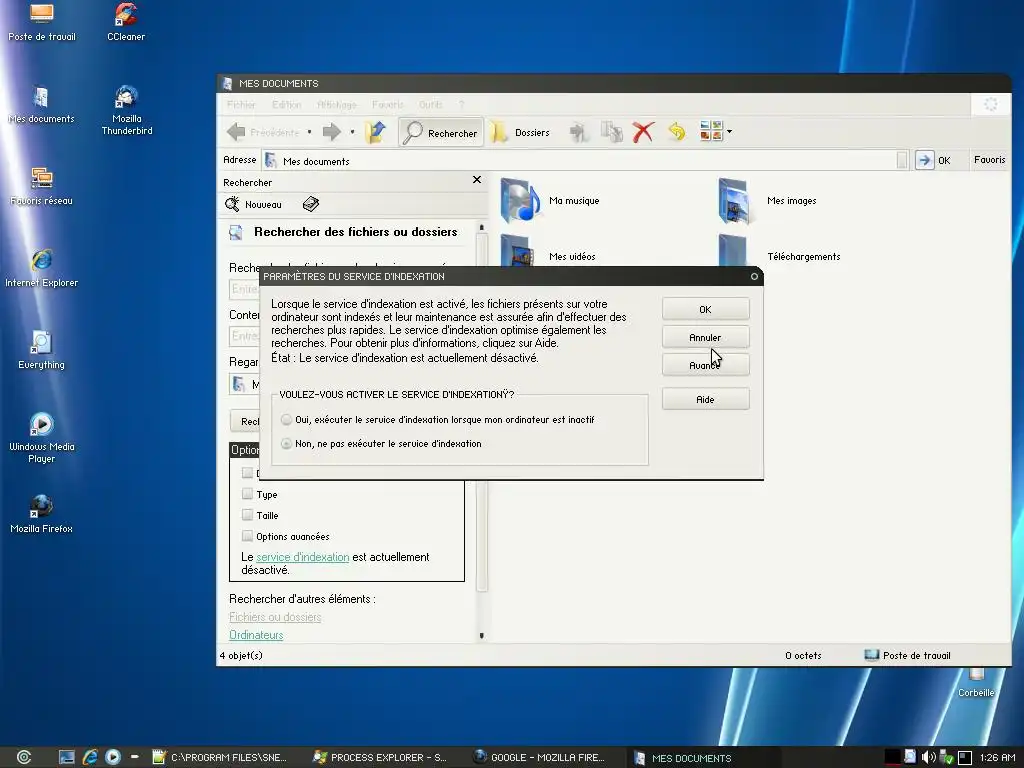The image size is (1024, 768).
Task: Close the indexing settings dialog
Action: pyautogui.click(x=754, y=276)
